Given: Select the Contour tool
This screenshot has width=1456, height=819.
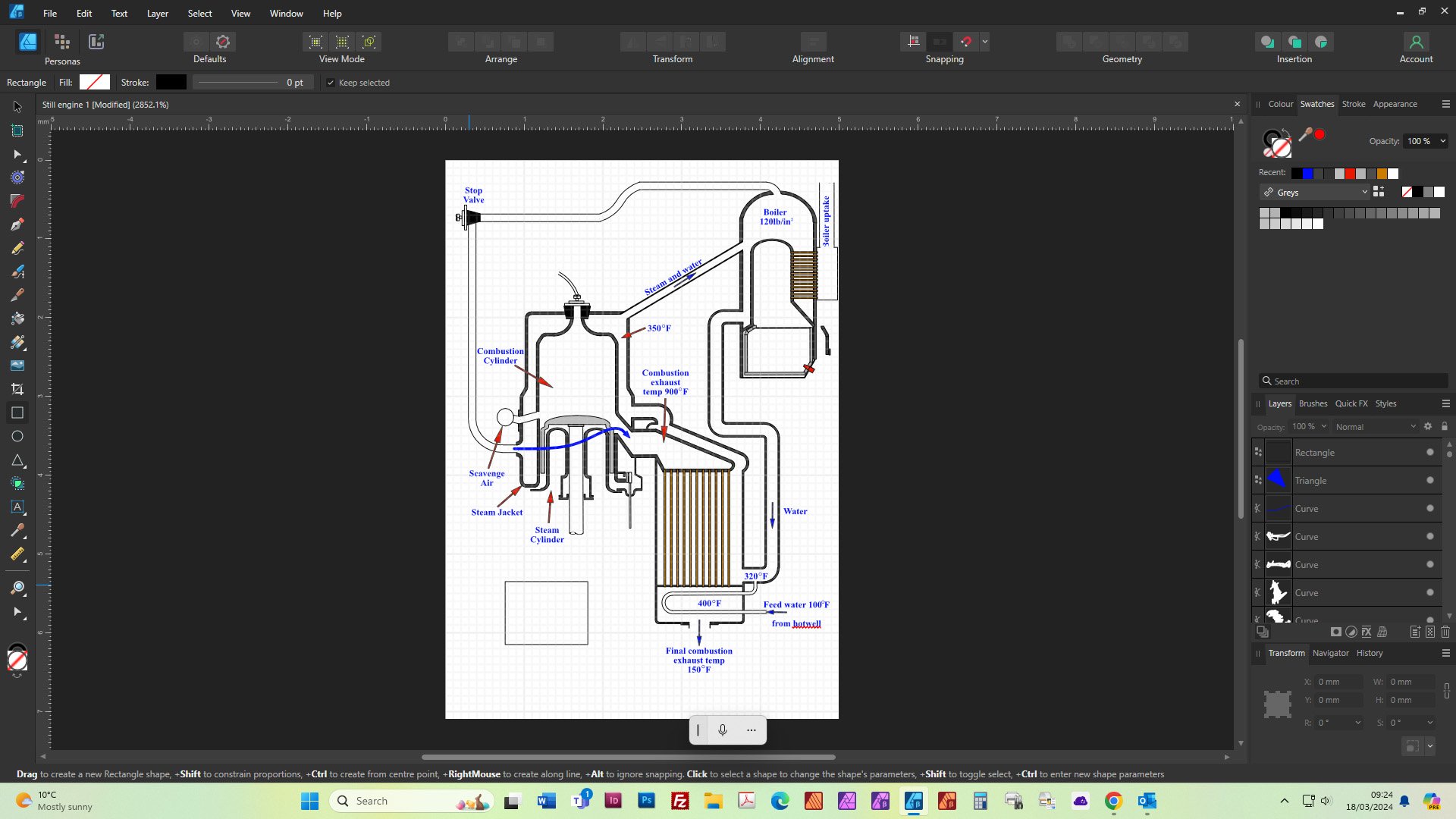Looking at the screenshot, I should pyautogui.click(x=17, y=177).
